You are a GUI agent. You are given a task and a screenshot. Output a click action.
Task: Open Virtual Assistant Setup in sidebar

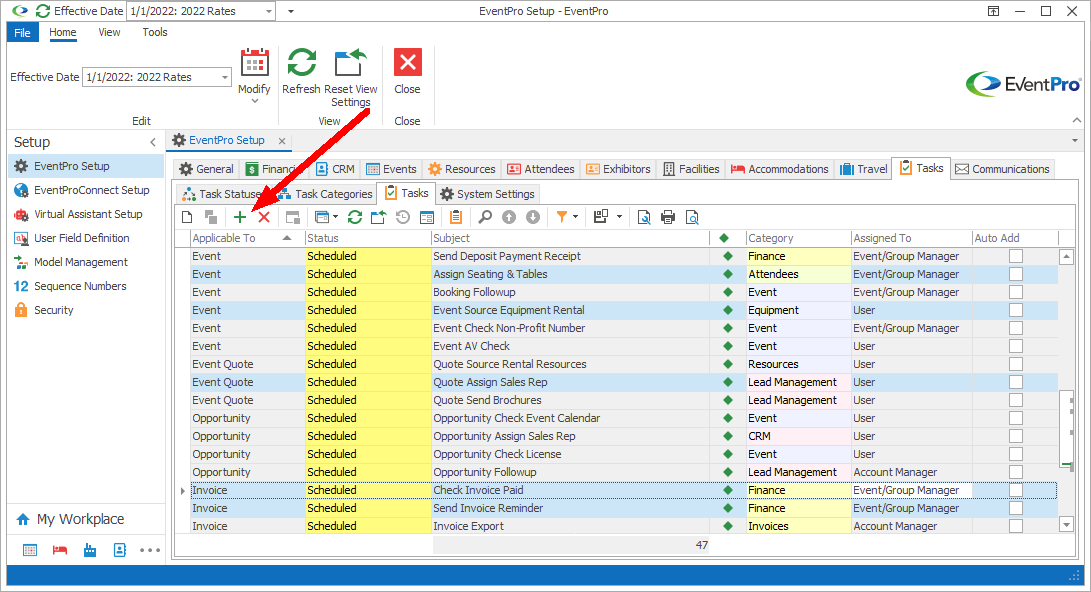[86, 214]
